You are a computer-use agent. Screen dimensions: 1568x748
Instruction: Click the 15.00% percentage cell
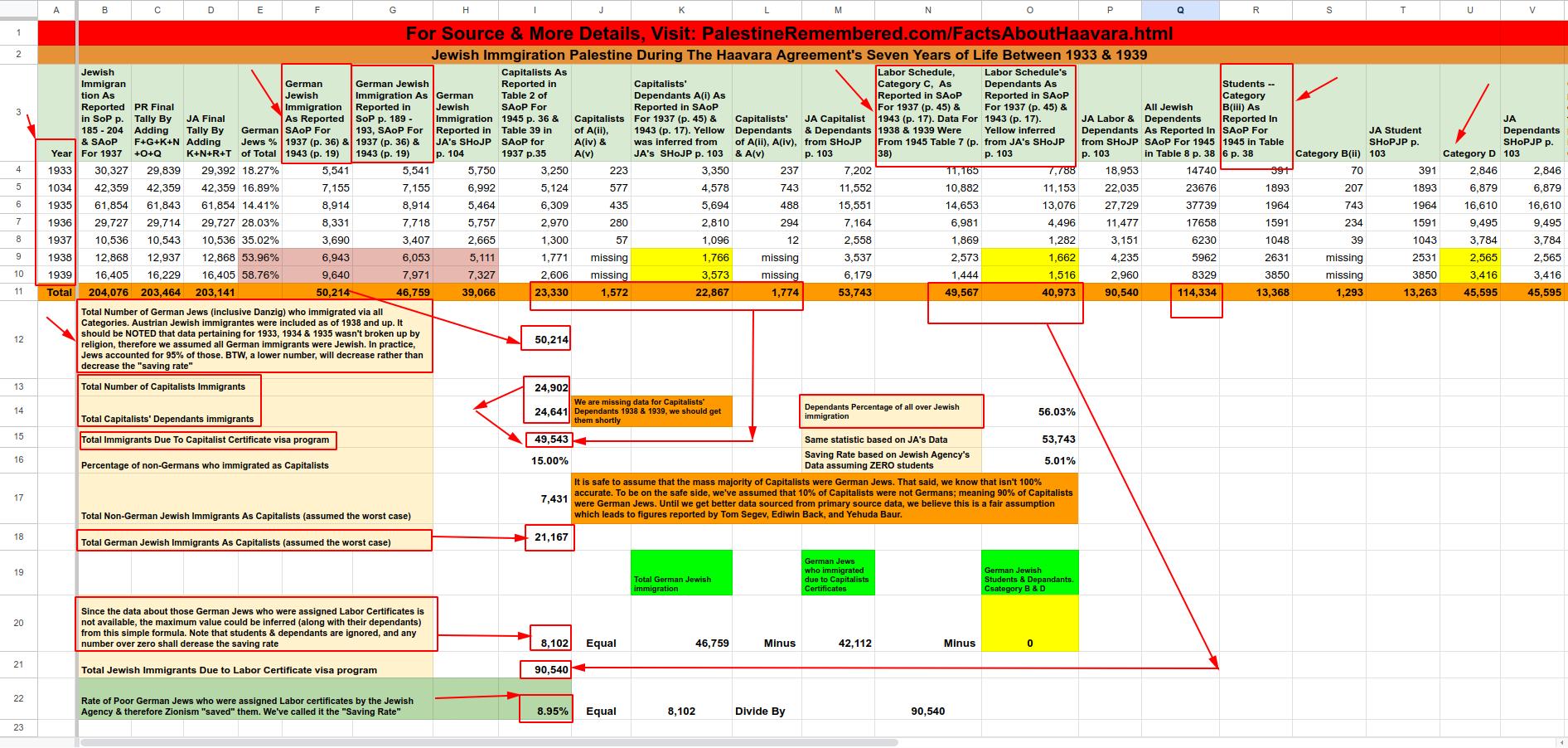(x=535, y=460)
